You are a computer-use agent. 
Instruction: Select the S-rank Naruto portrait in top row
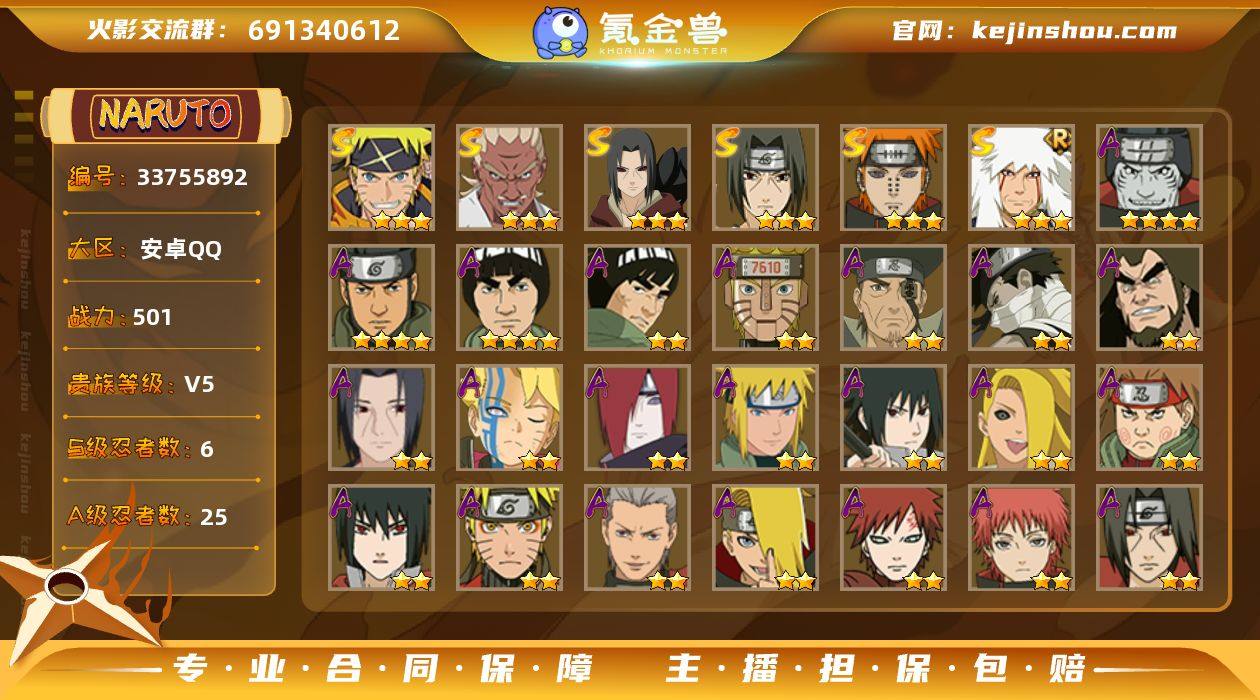pos(381,178)
